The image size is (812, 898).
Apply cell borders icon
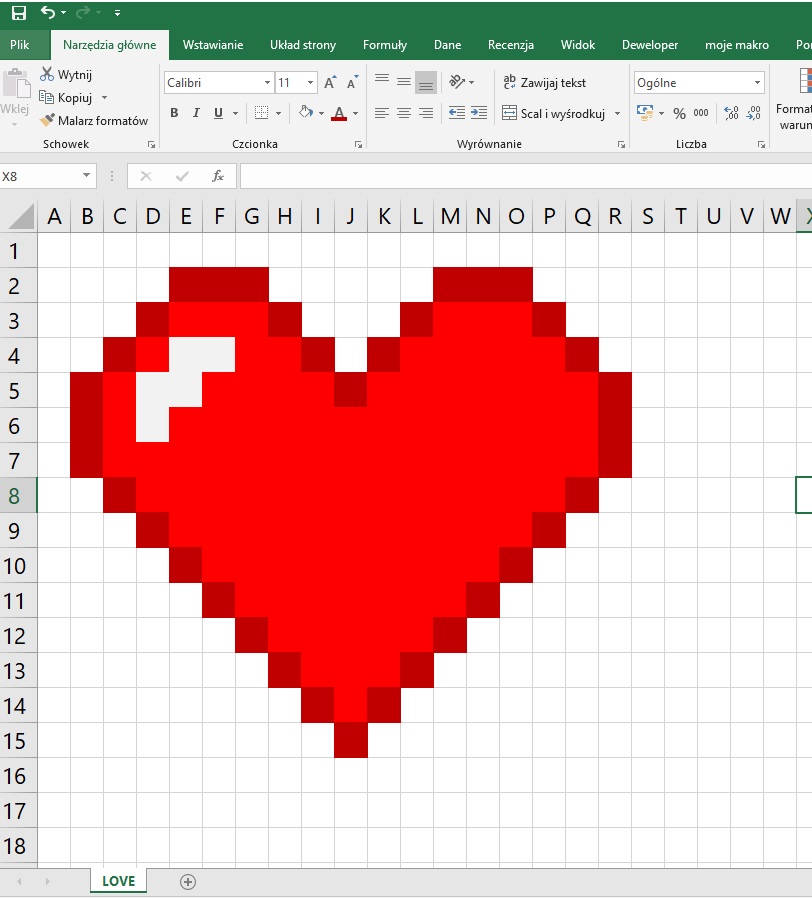click(262, 113)
